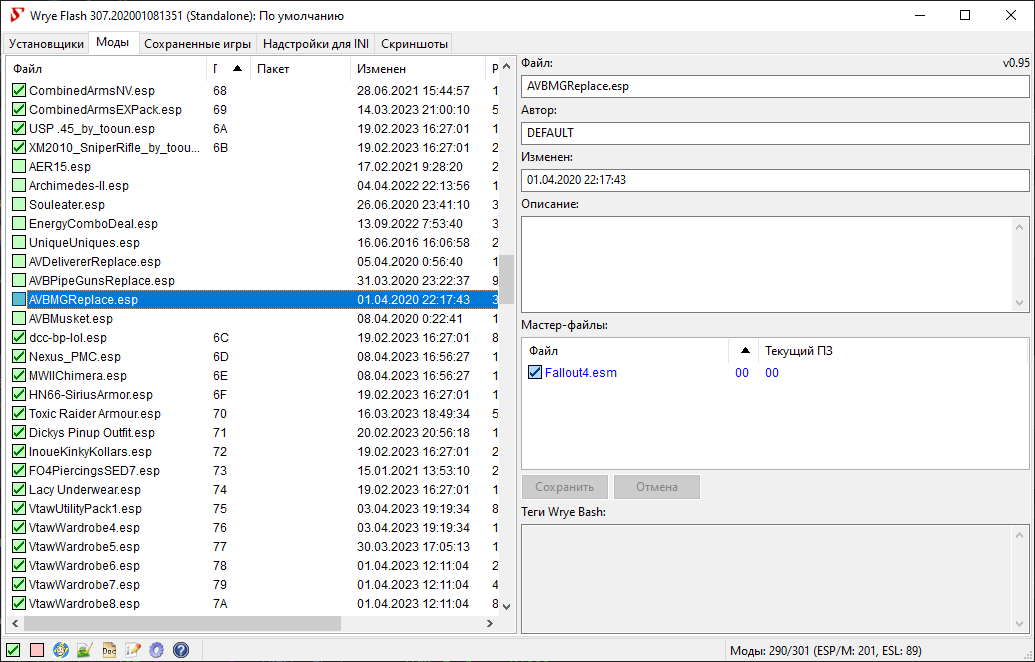Viewport: 1035px width, 662px height.
Task: Click the load order column sort arrow
Action: [x=237, y=69]
